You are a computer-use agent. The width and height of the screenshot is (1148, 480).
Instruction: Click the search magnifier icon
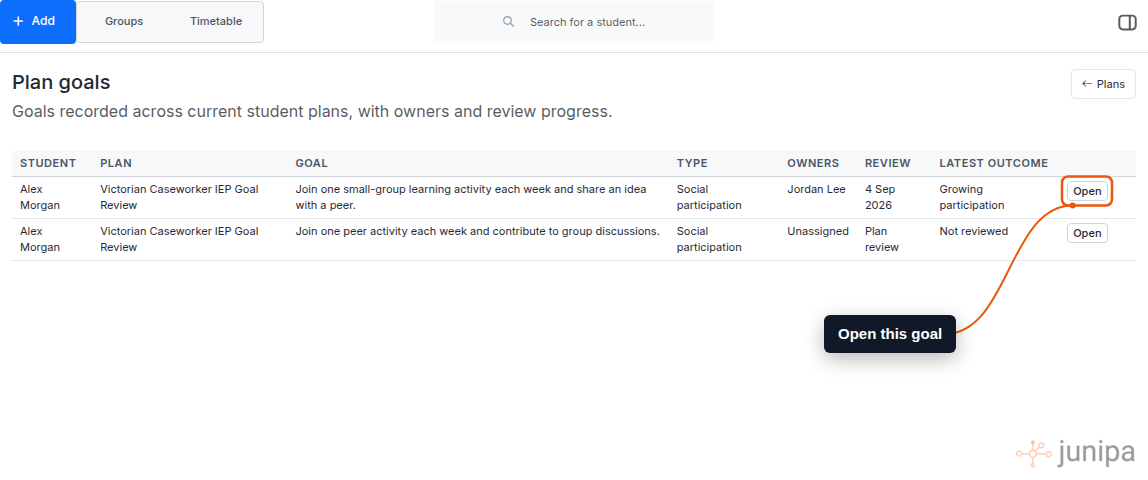coord(508,22)
